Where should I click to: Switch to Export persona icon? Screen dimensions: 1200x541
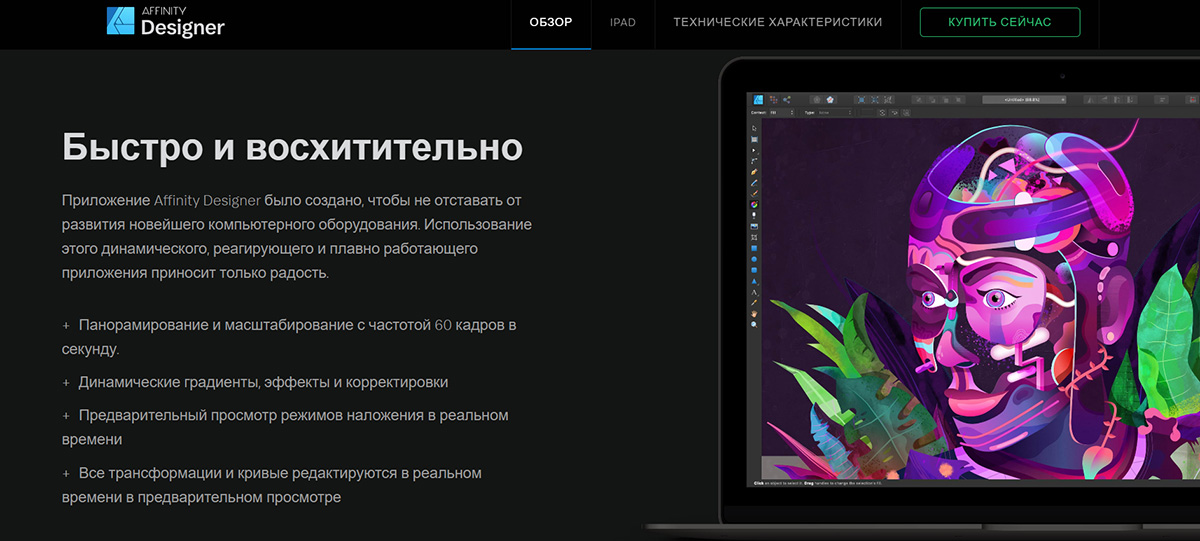(x=787, y=99)
